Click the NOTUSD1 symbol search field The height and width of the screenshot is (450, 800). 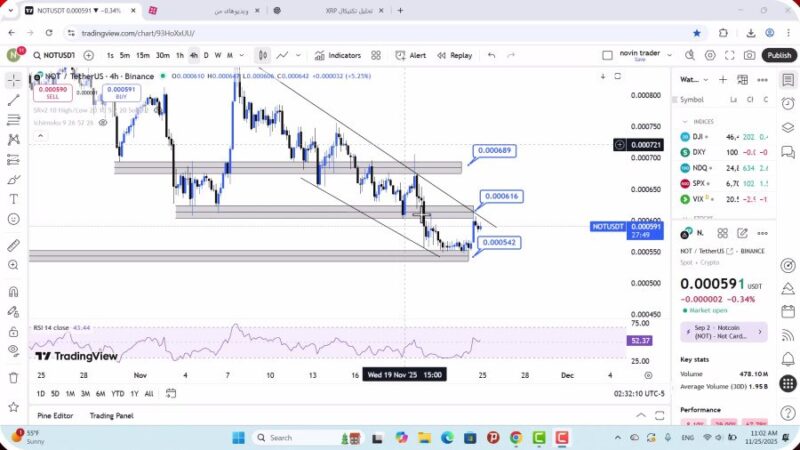point(55,56)
